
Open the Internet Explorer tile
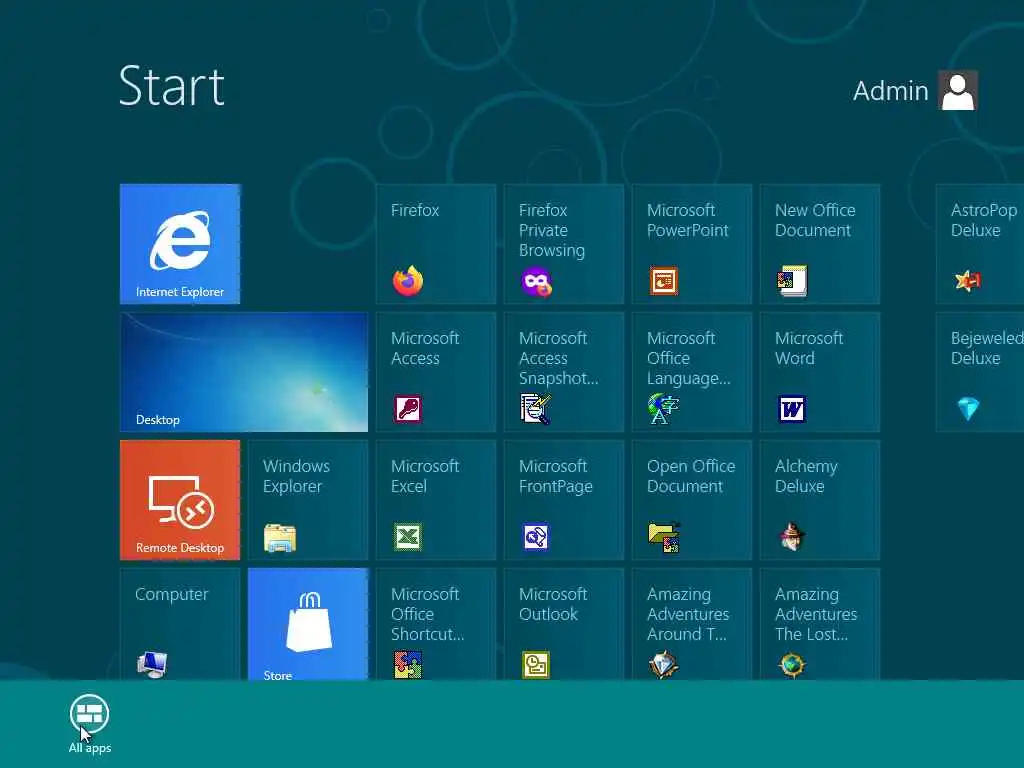point(180,244)
